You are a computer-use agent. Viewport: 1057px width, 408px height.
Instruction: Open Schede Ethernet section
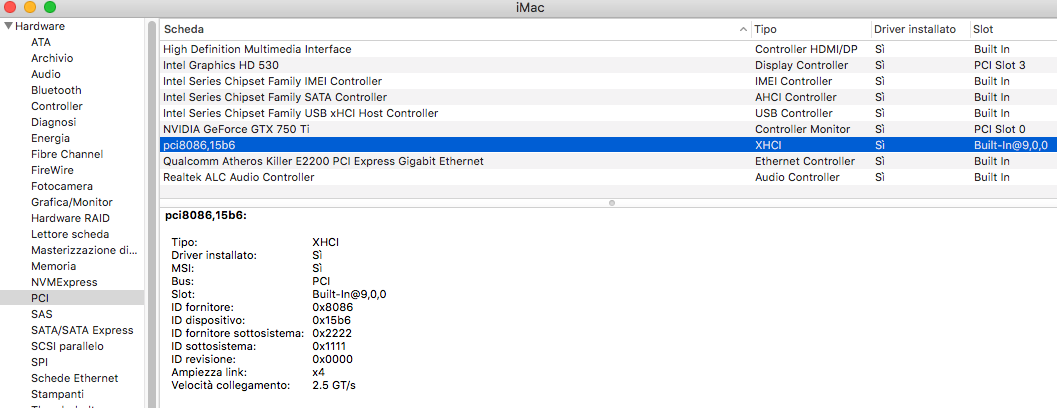point(74,378)
